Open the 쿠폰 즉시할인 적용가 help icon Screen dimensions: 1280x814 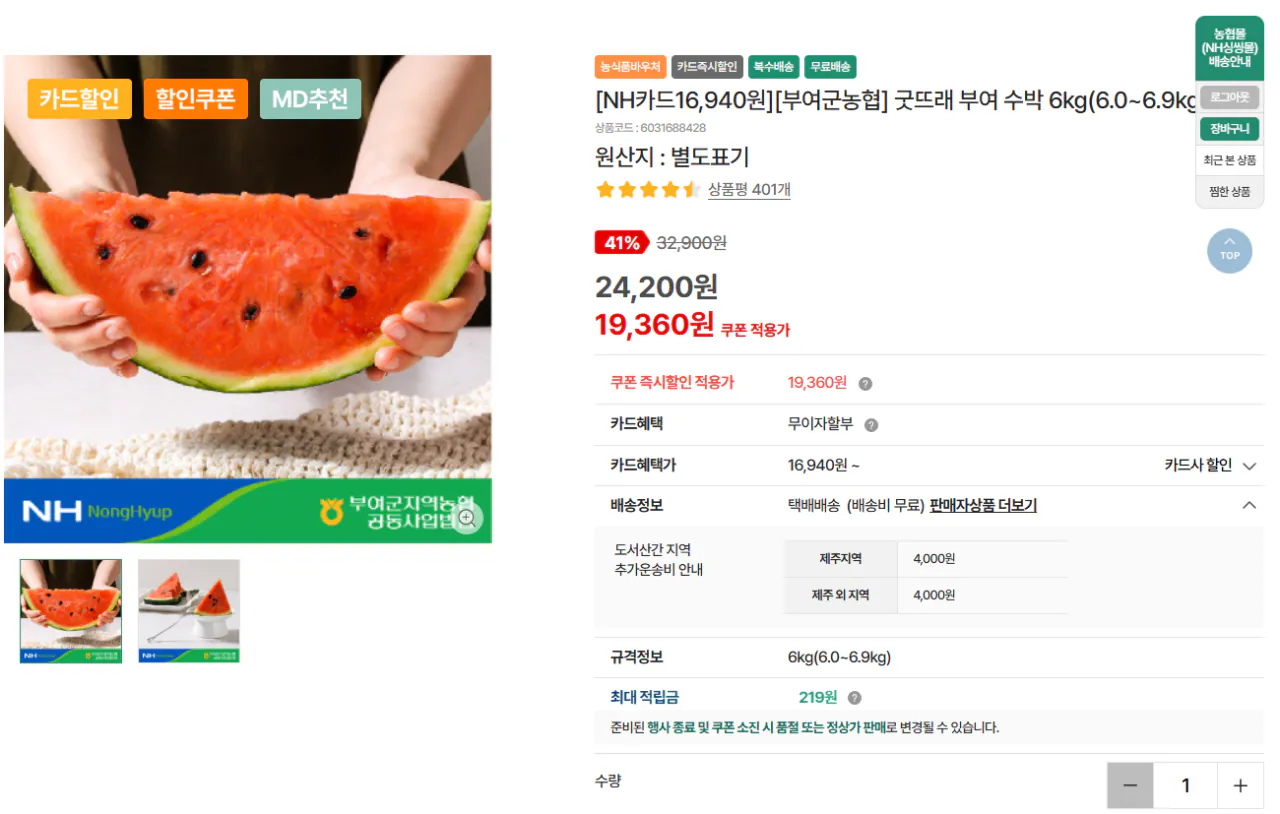866,382
